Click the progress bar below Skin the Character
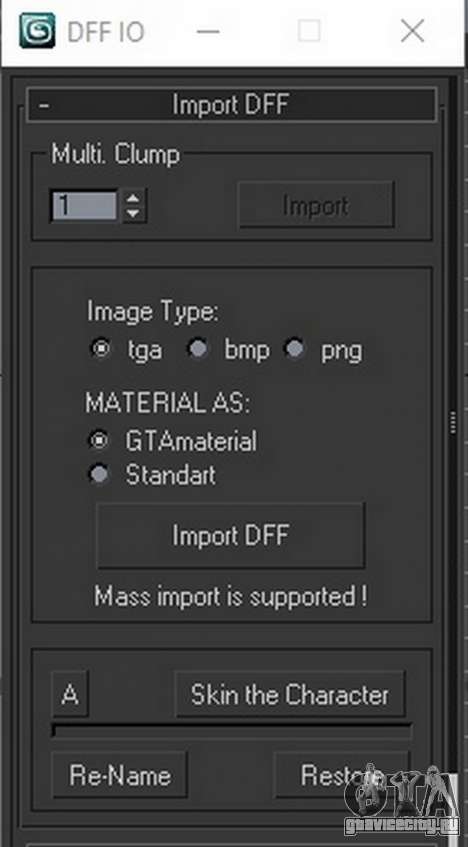The width and height of the screenshot is (468, 847). click(x=231, y=731)
